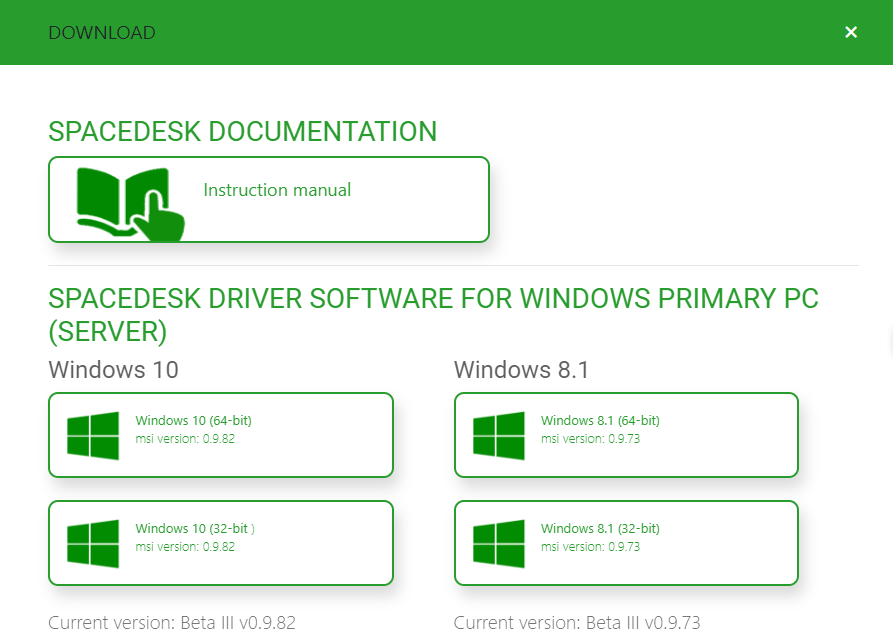Click msi version 0.9.73 under Windows 8.1 (32-bit)
893x638 pixels.
point(590,547)
